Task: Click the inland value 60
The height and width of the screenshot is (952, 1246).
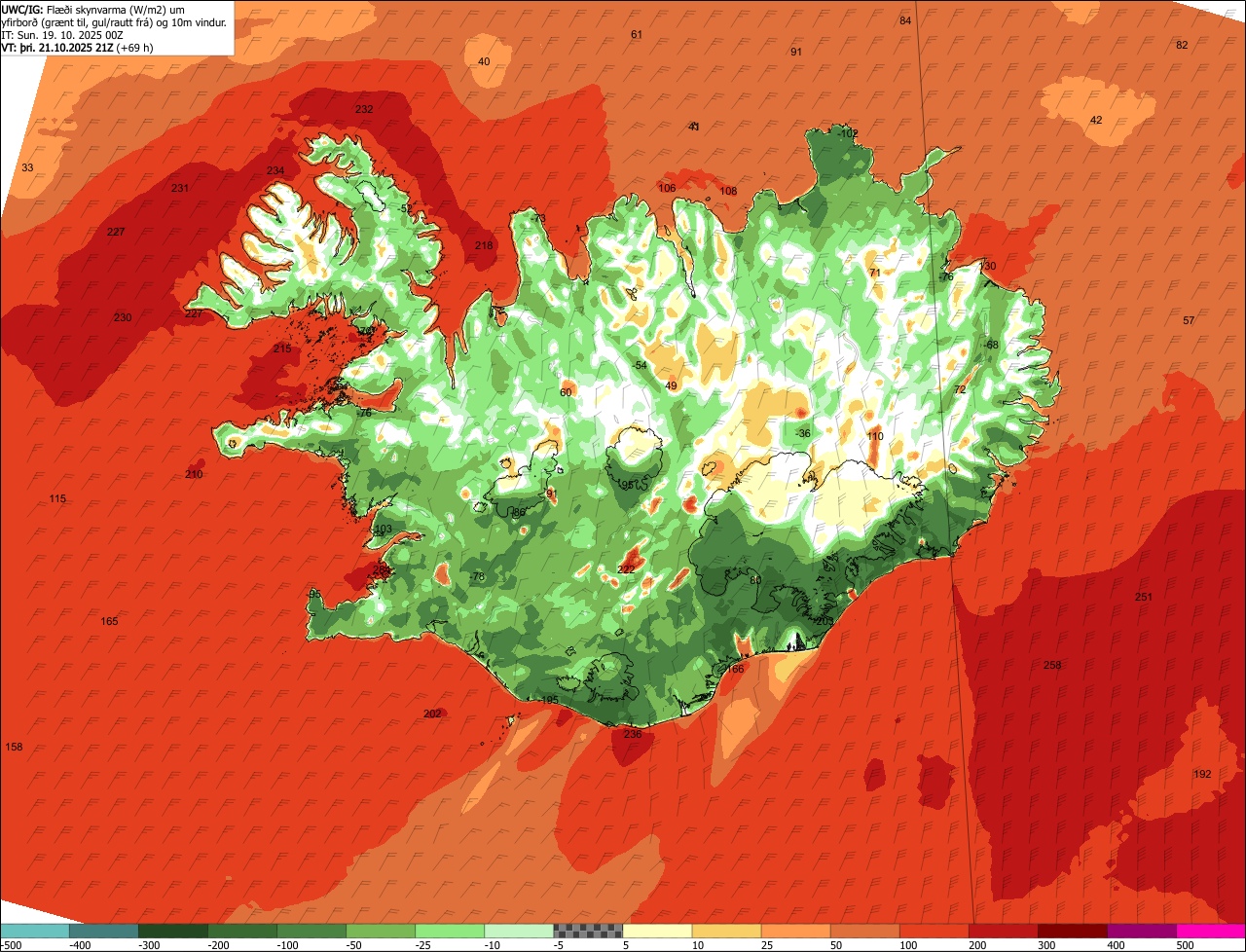Action: click(x=566, y=393)
